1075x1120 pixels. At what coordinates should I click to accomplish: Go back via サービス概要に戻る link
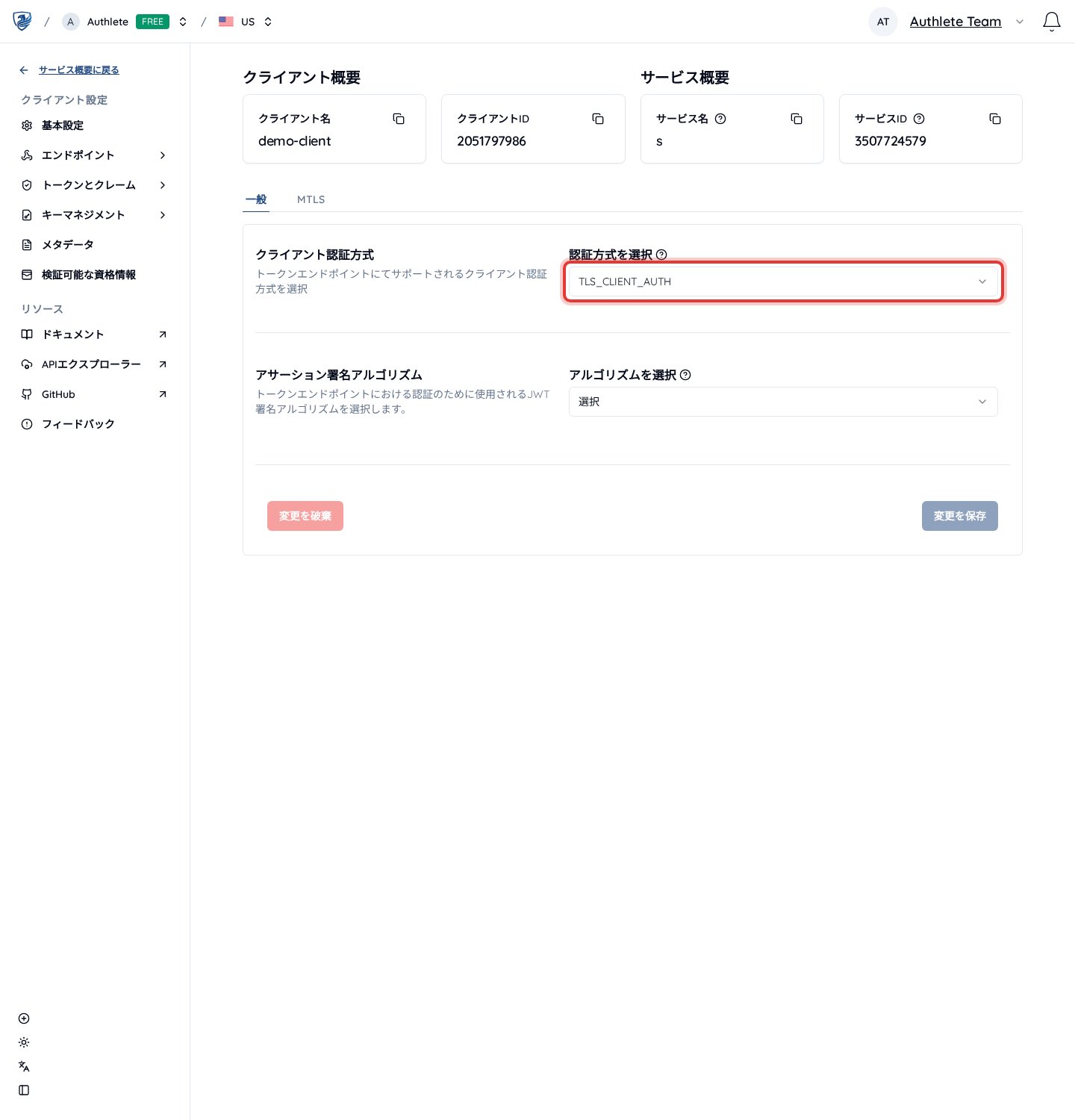(x=79, y=70)
